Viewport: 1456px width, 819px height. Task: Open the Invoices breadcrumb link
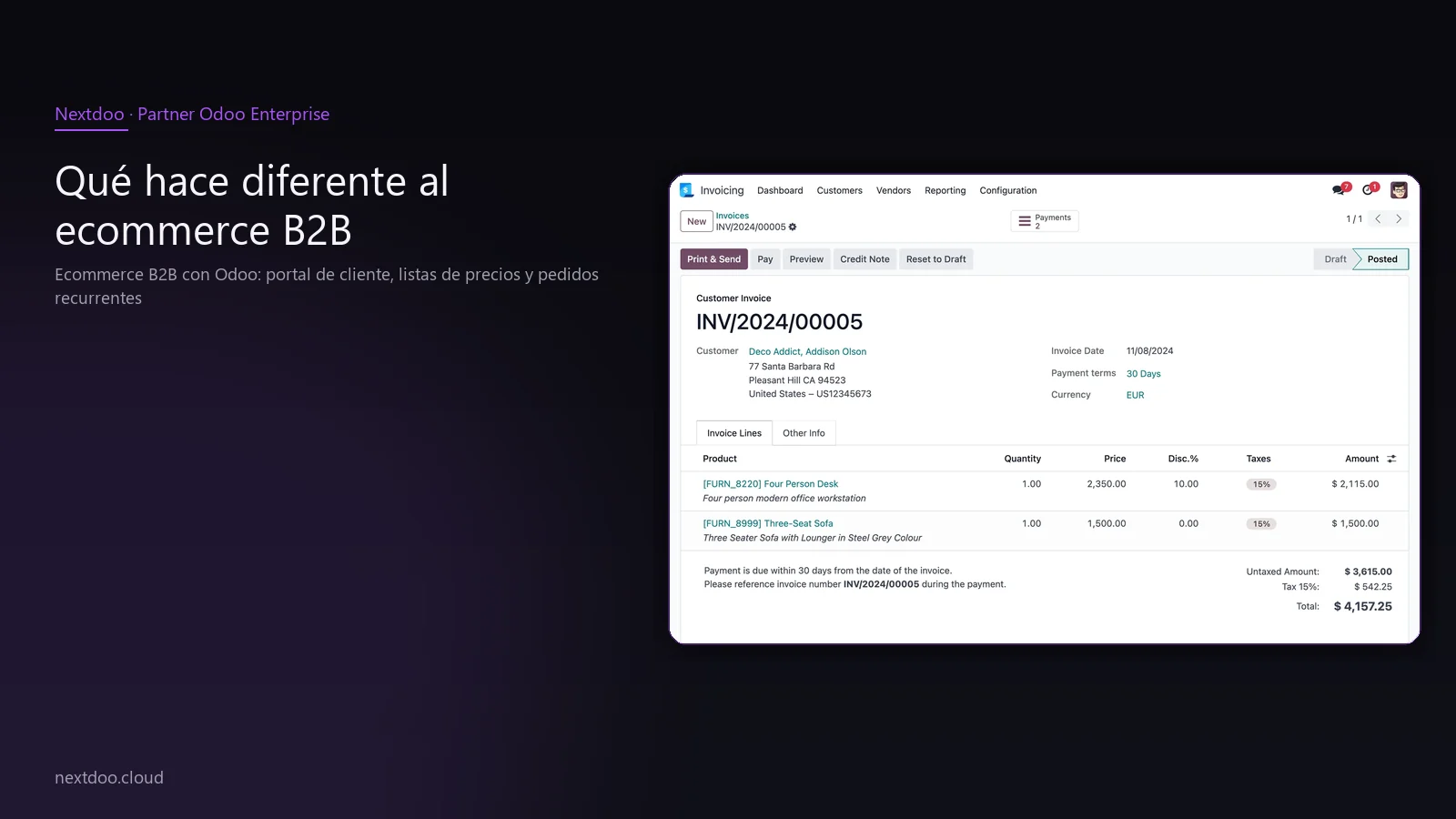pos(732,216)
